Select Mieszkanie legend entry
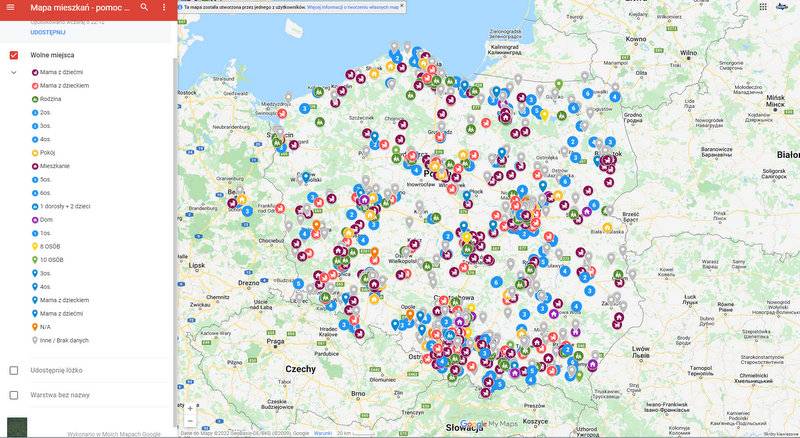The height and width of the screenshot is (438, 800). tap(55, 166)
